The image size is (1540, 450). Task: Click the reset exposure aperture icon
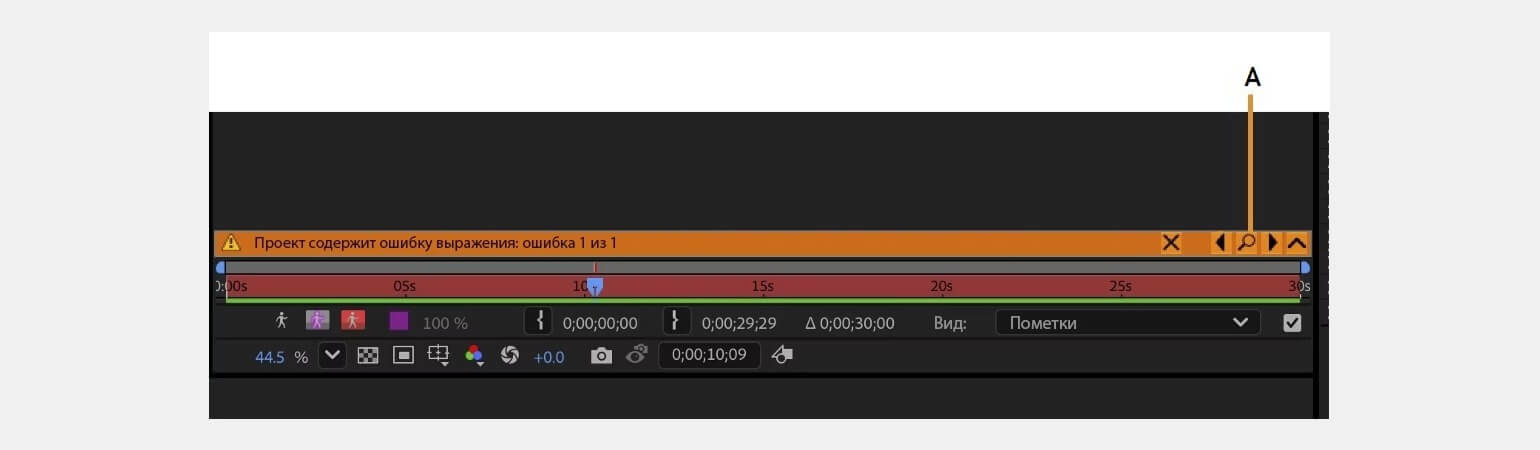[510, 356]
